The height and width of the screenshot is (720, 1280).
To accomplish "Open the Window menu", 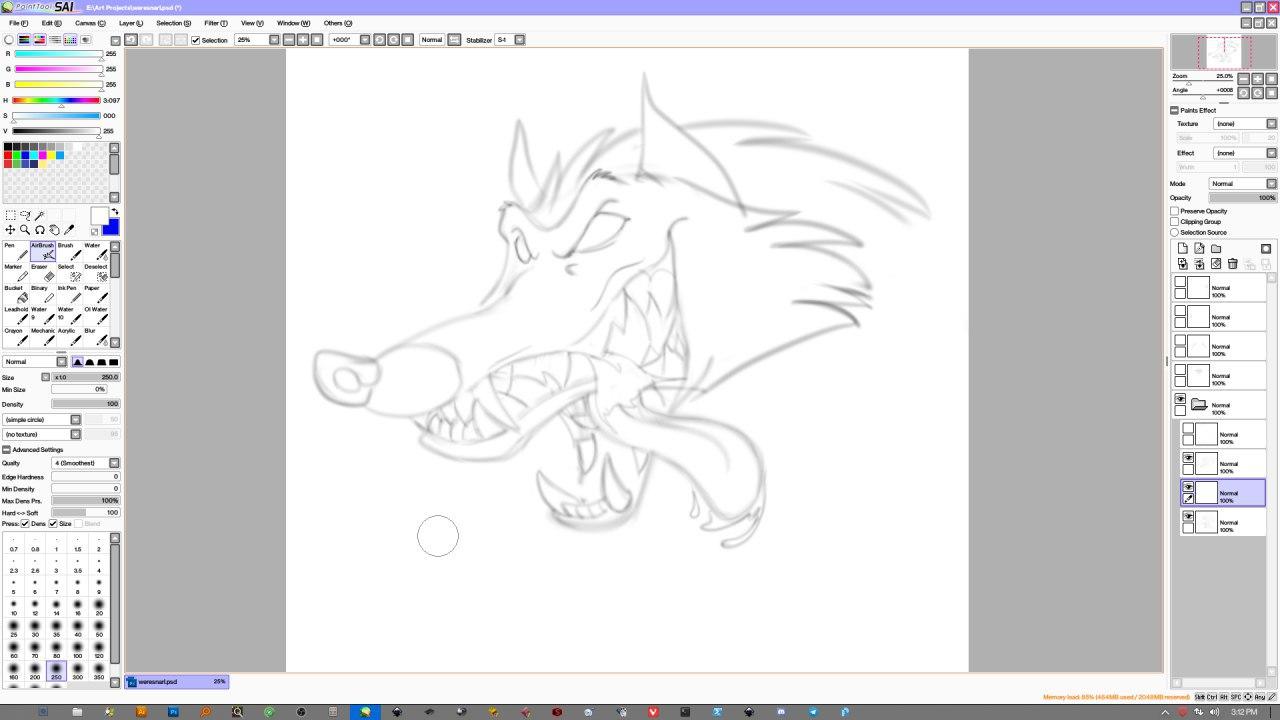I will click(x=293, y=23).
